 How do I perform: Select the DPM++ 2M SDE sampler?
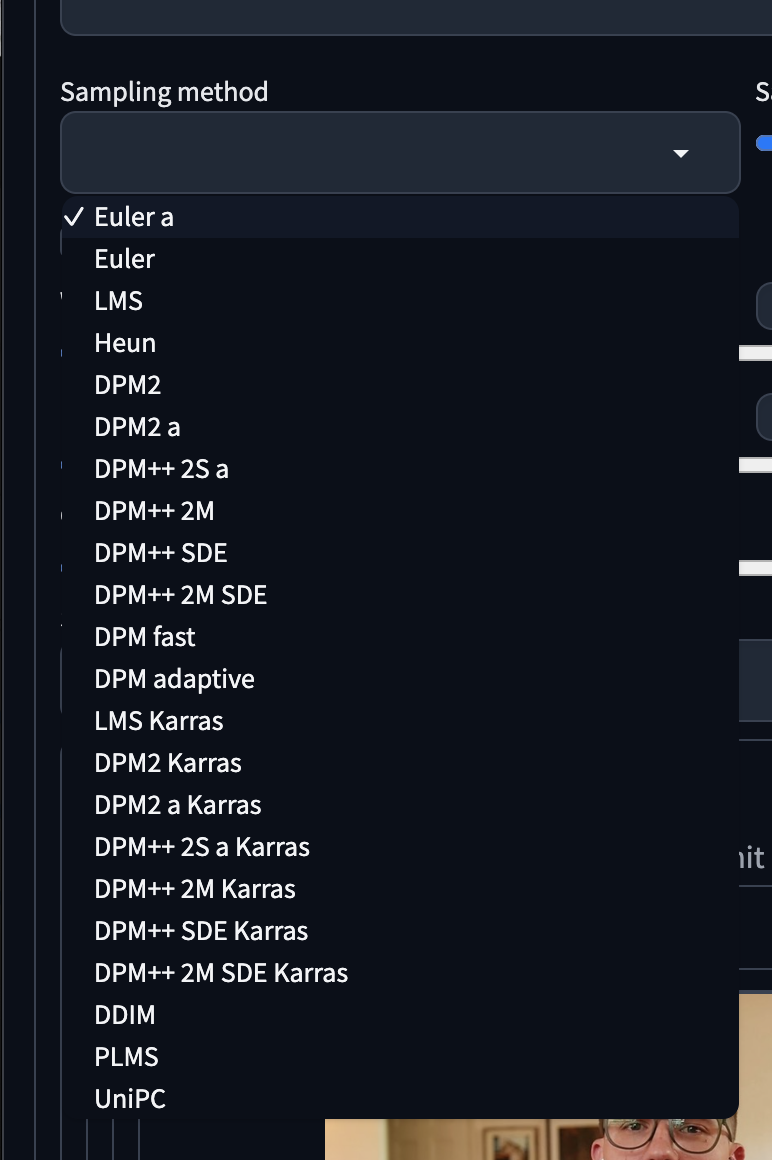180,594
